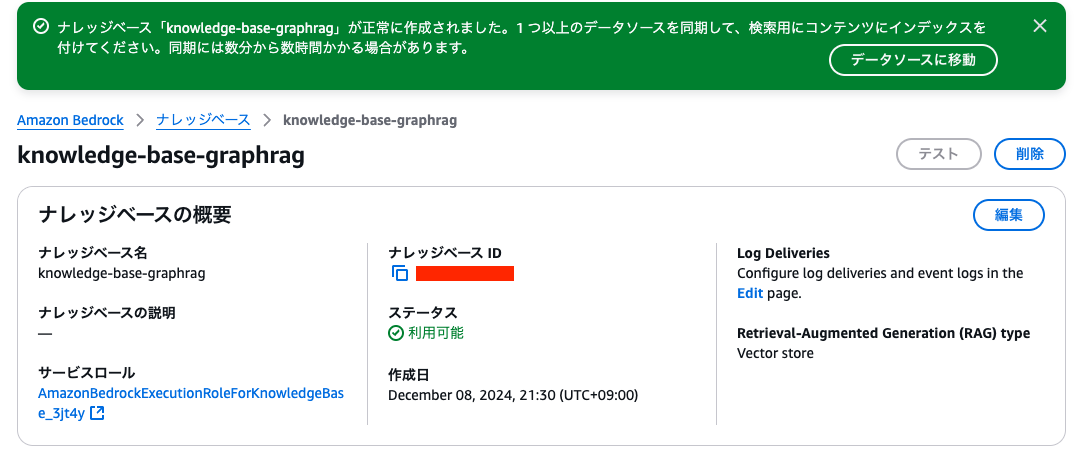
Task: Click the 編集 button in overview panel
Action: pos(1008,215)
